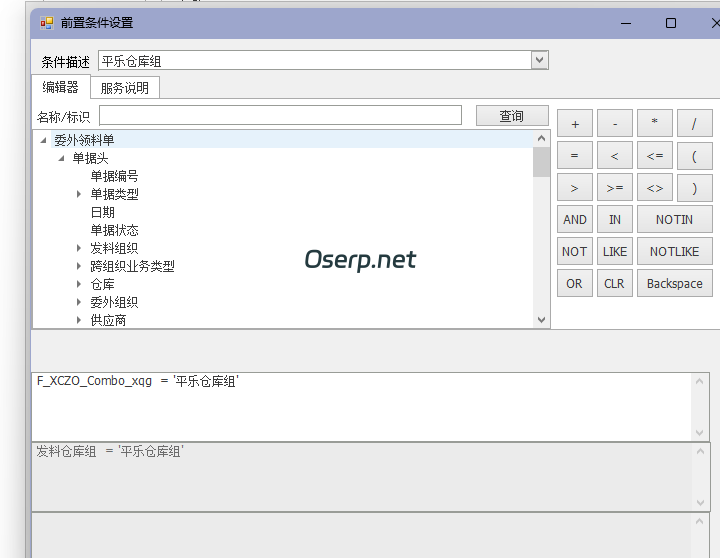Insert the less-than-or-equal operator

(x=655, y=156)
